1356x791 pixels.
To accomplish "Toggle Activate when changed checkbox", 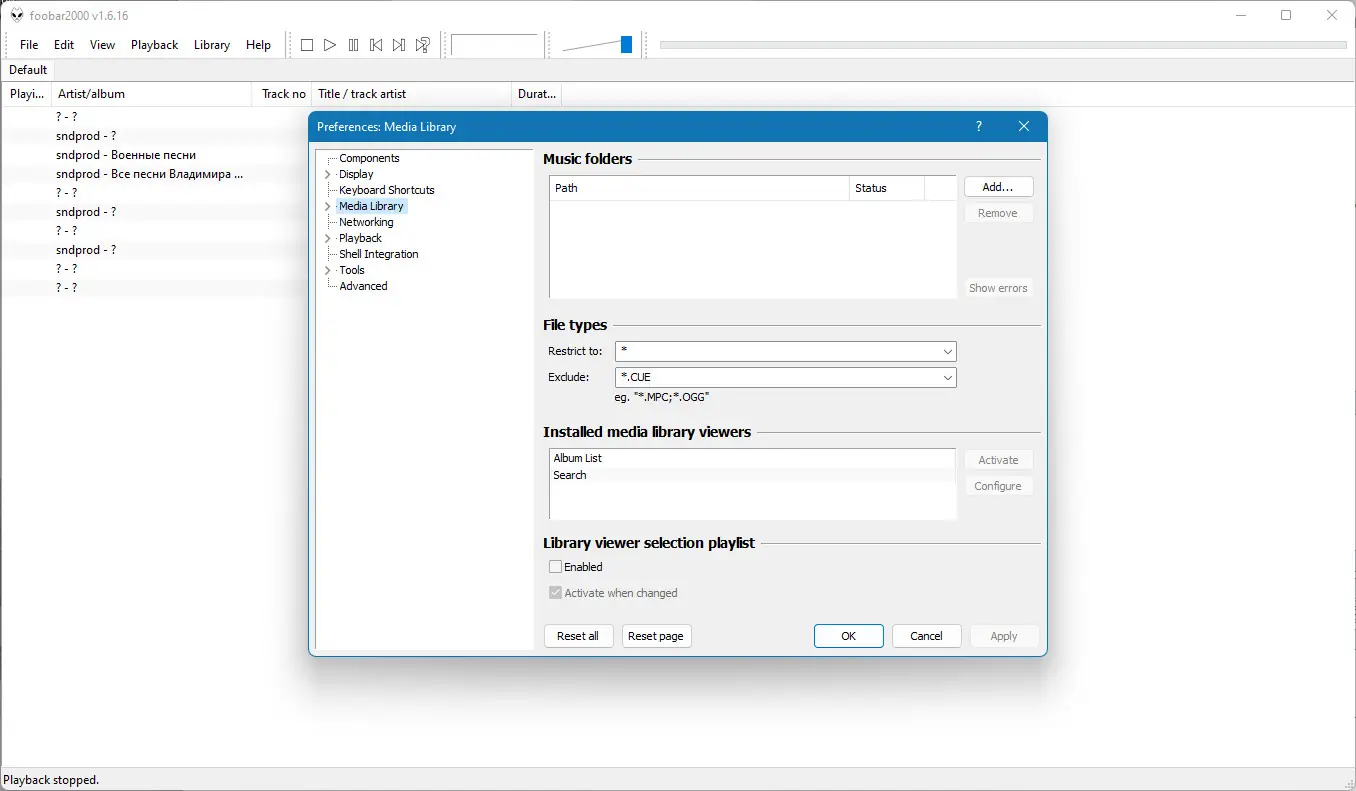I will pyautogui.click(x=556, y=593).
